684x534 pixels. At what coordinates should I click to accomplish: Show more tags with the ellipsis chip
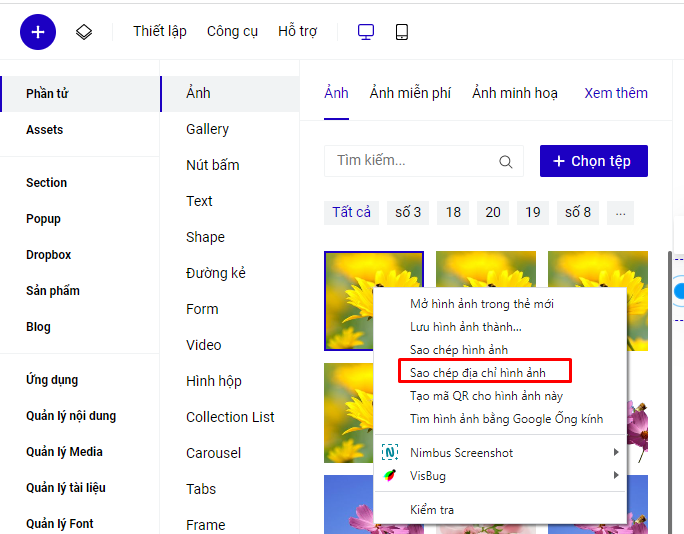click(621, 212)
